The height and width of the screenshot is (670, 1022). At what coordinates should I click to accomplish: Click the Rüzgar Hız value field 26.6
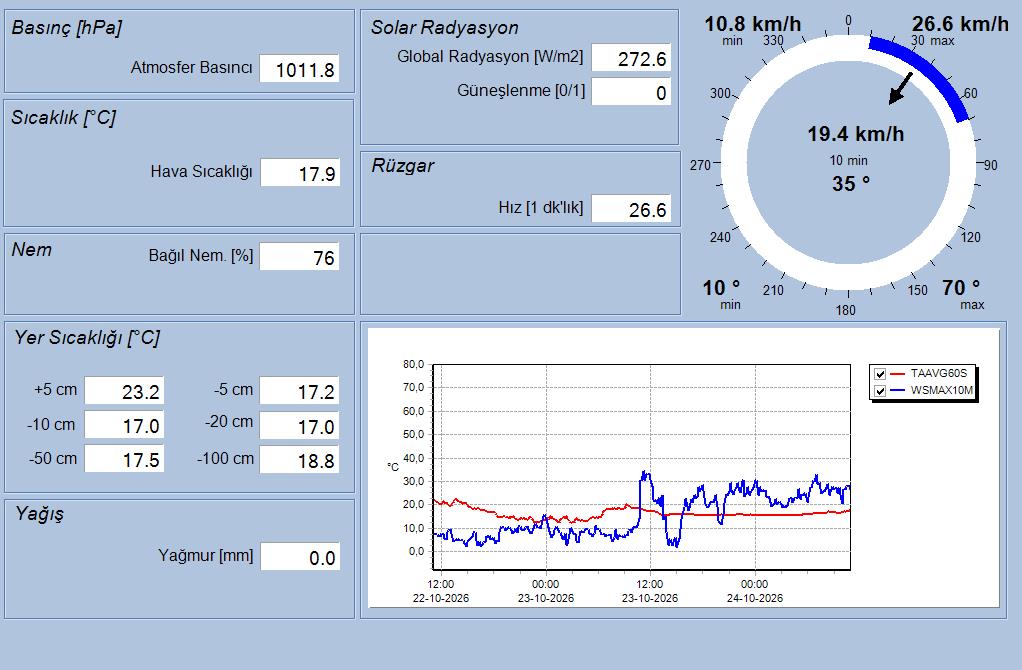click(631, 209)
